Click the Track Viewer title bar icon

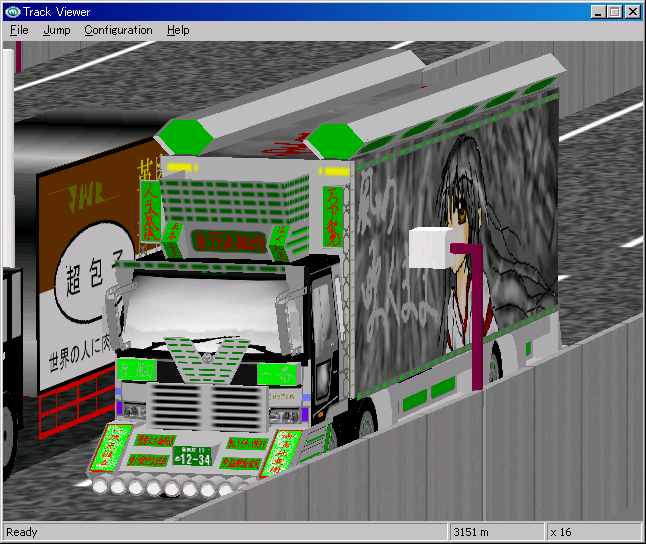13,12
